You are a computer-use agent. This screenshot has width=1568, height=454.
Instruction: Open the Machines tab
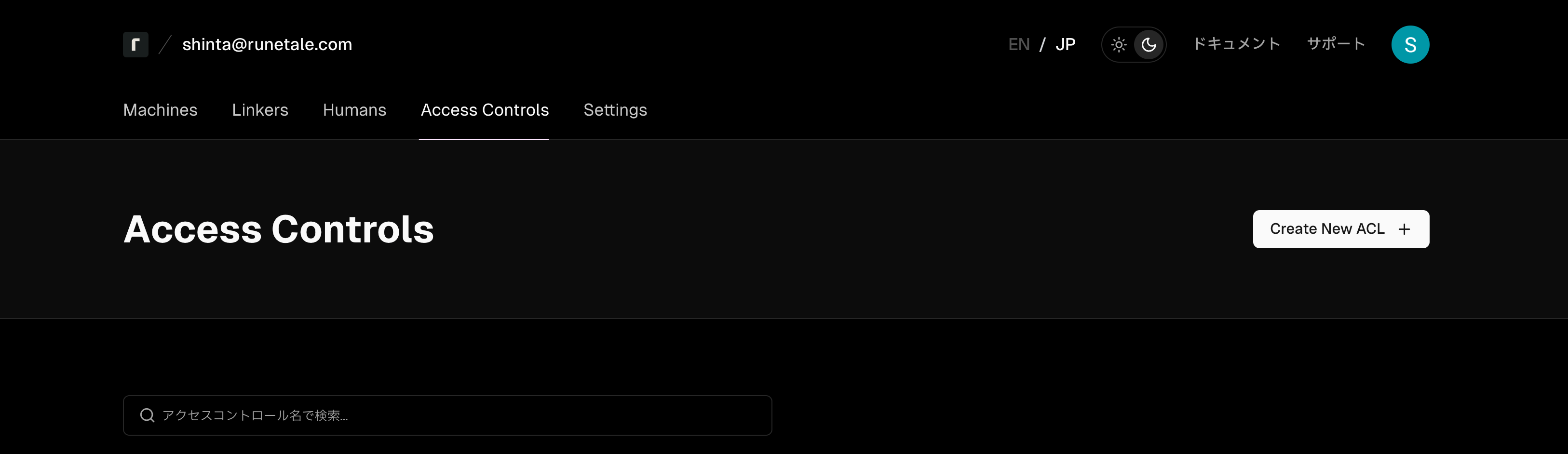pyautogui.click(x=160, y=109)
